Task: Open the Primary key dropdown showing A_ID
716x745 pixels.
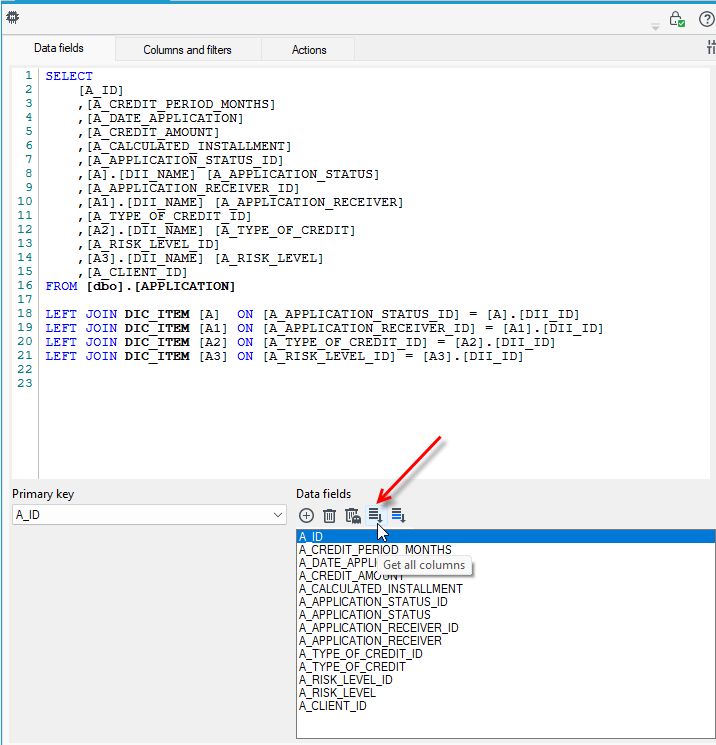Action: point(149,515)
